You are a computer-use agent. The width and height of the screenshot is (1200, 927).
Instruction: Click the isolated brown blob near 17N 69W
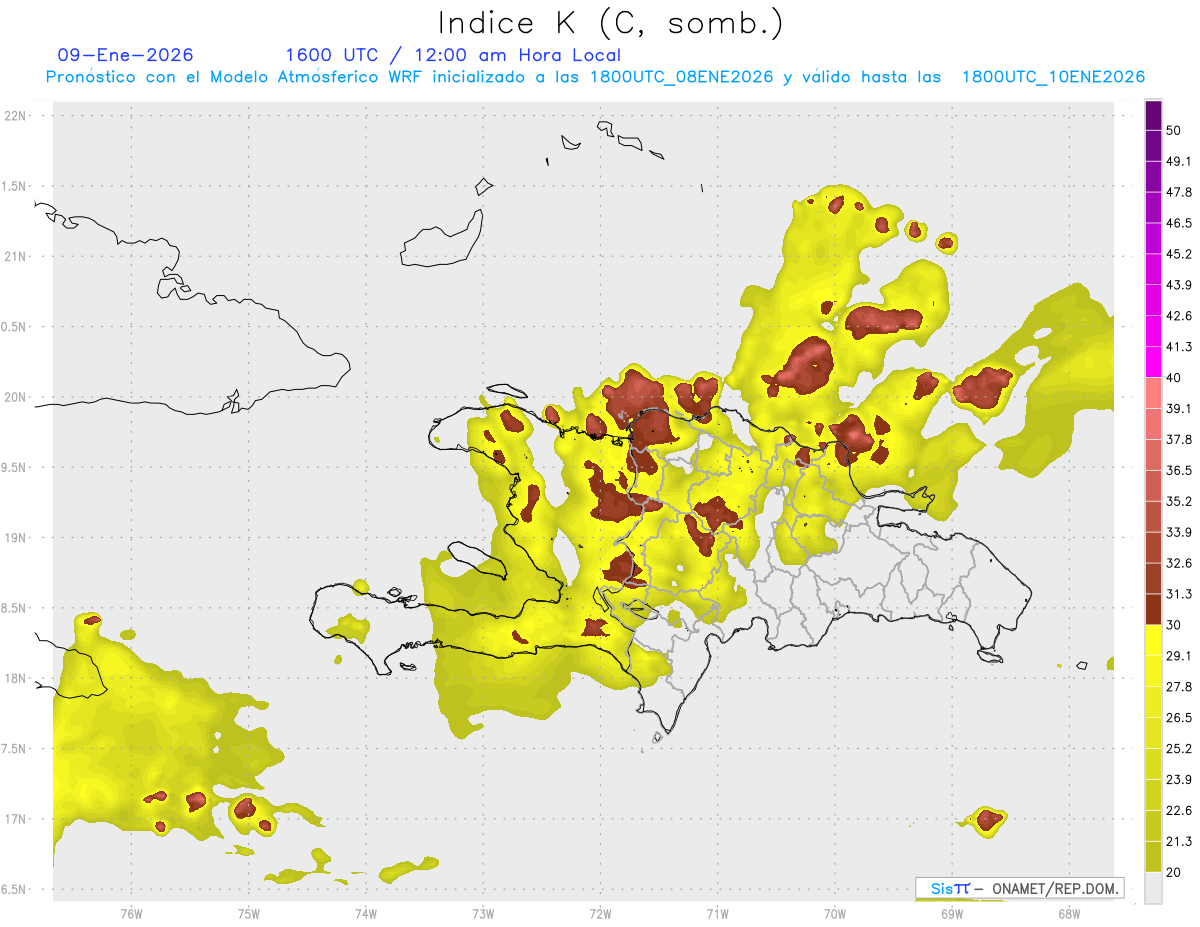tap(989, 820)
